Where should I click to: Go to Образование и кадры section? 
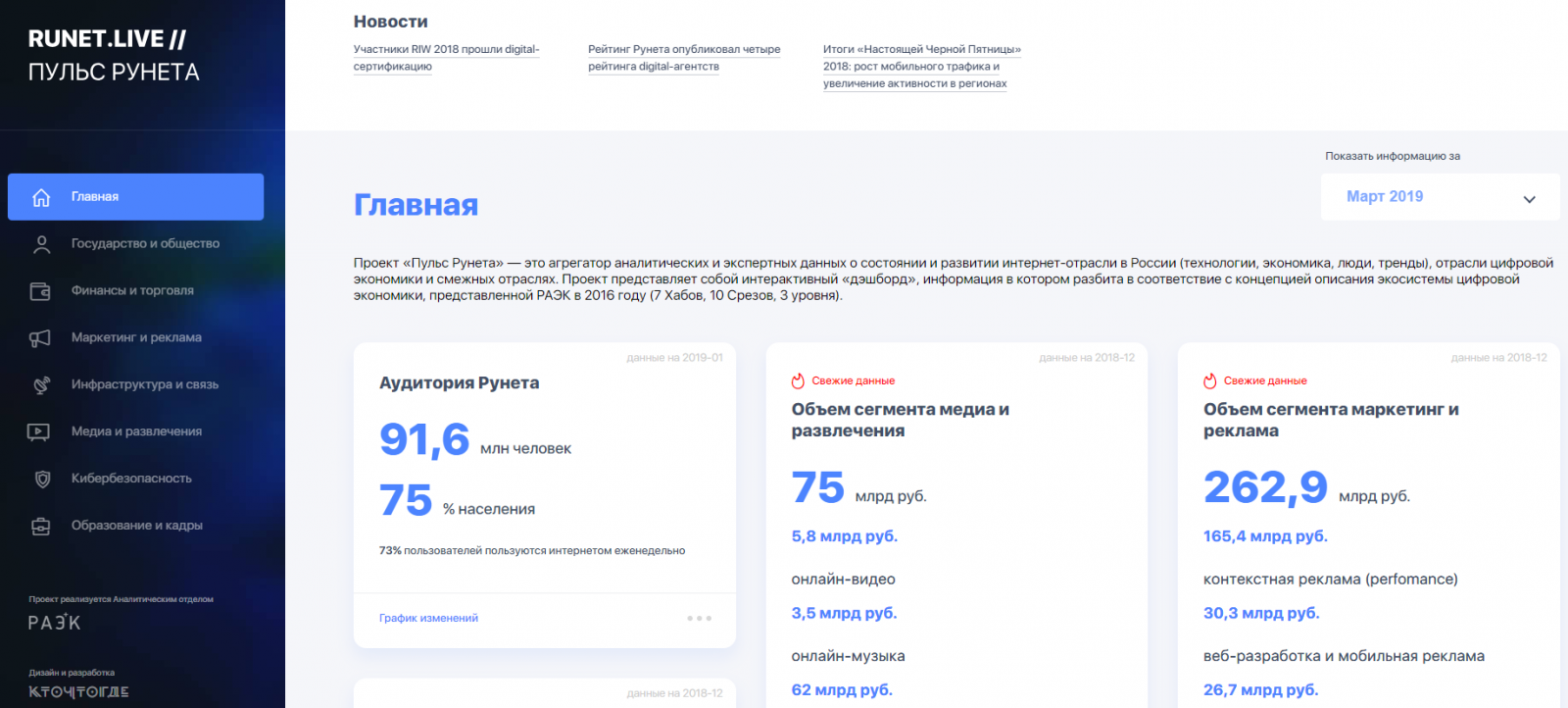tap(135, 527)
